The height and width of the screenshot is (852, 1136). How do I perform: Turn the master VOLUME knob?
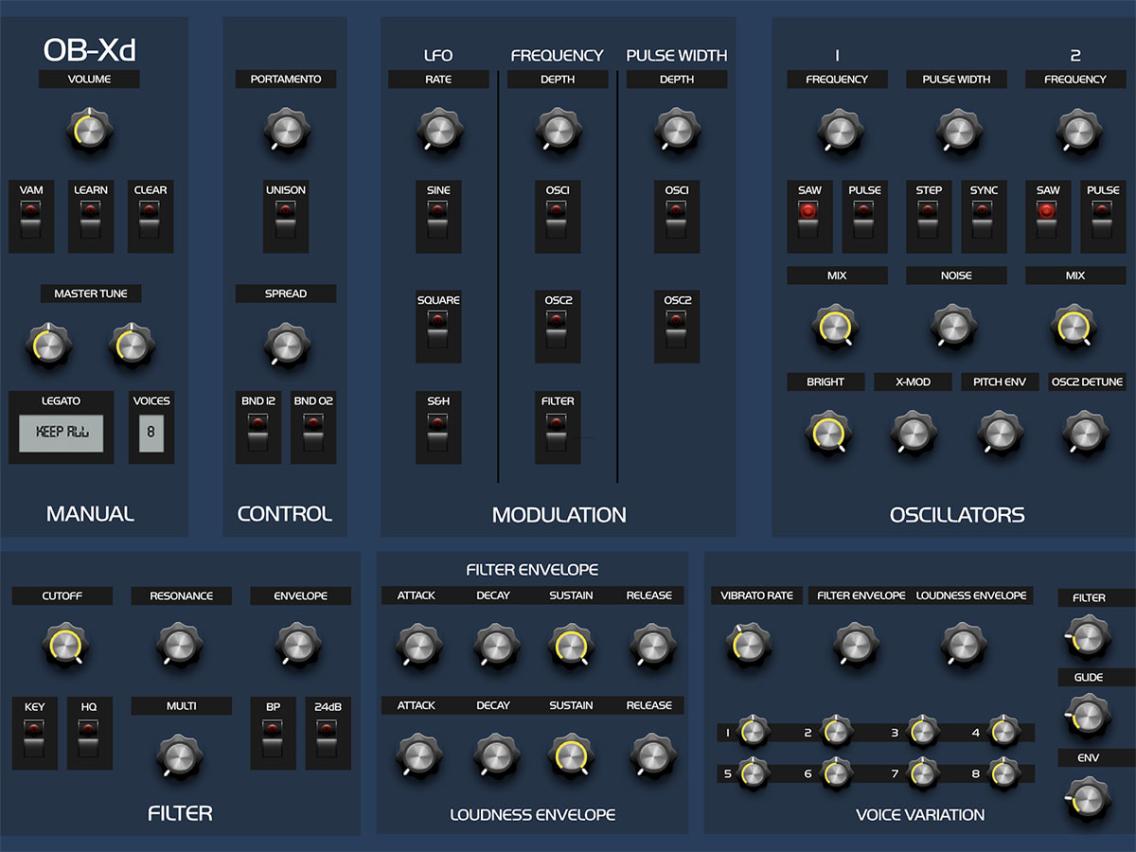(x=90, y=131)
